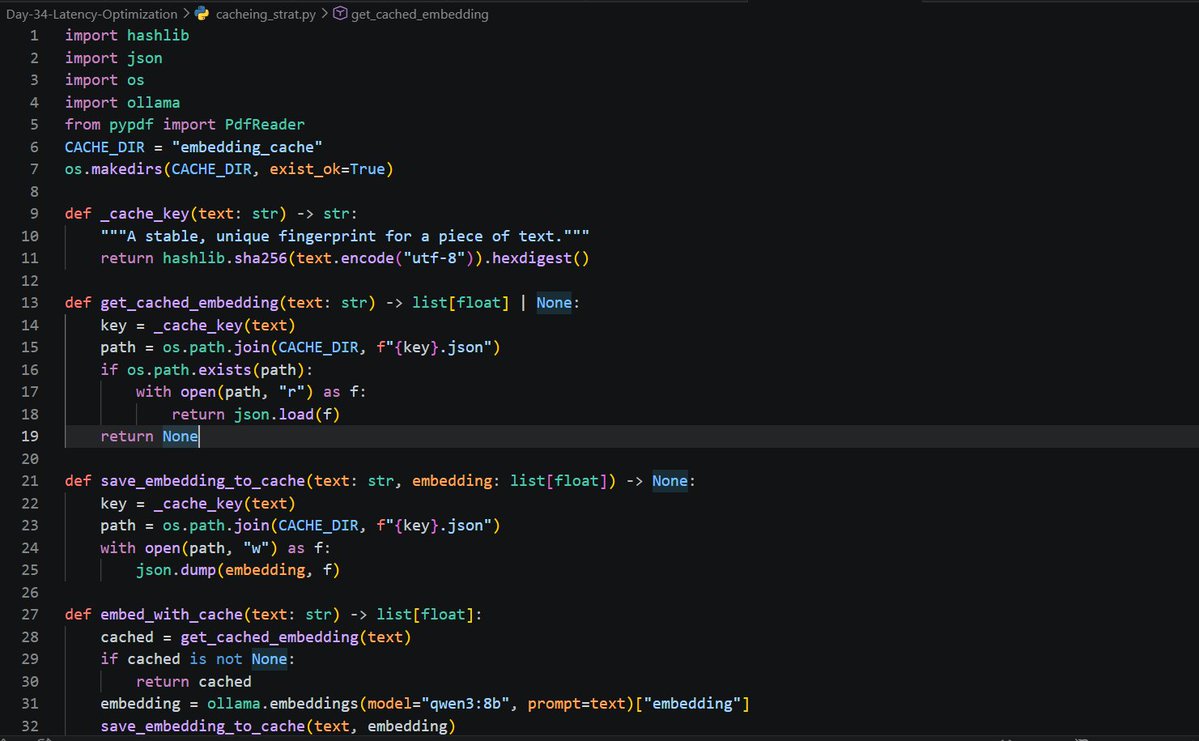This screenshot has width=1199, height=741.
Task: Click "None" in the return type on line 13
Action: click(554, 303)
